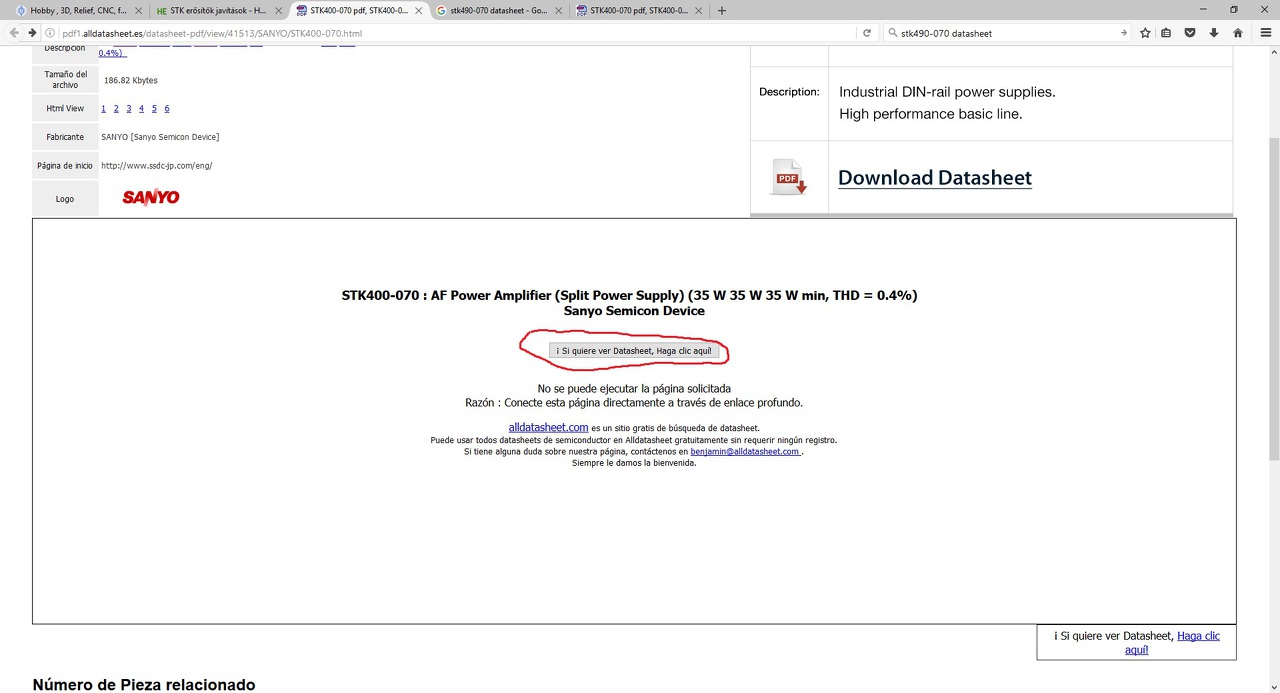
Task: Click the 'Página de inicio' row label
Action: [65, 166]
